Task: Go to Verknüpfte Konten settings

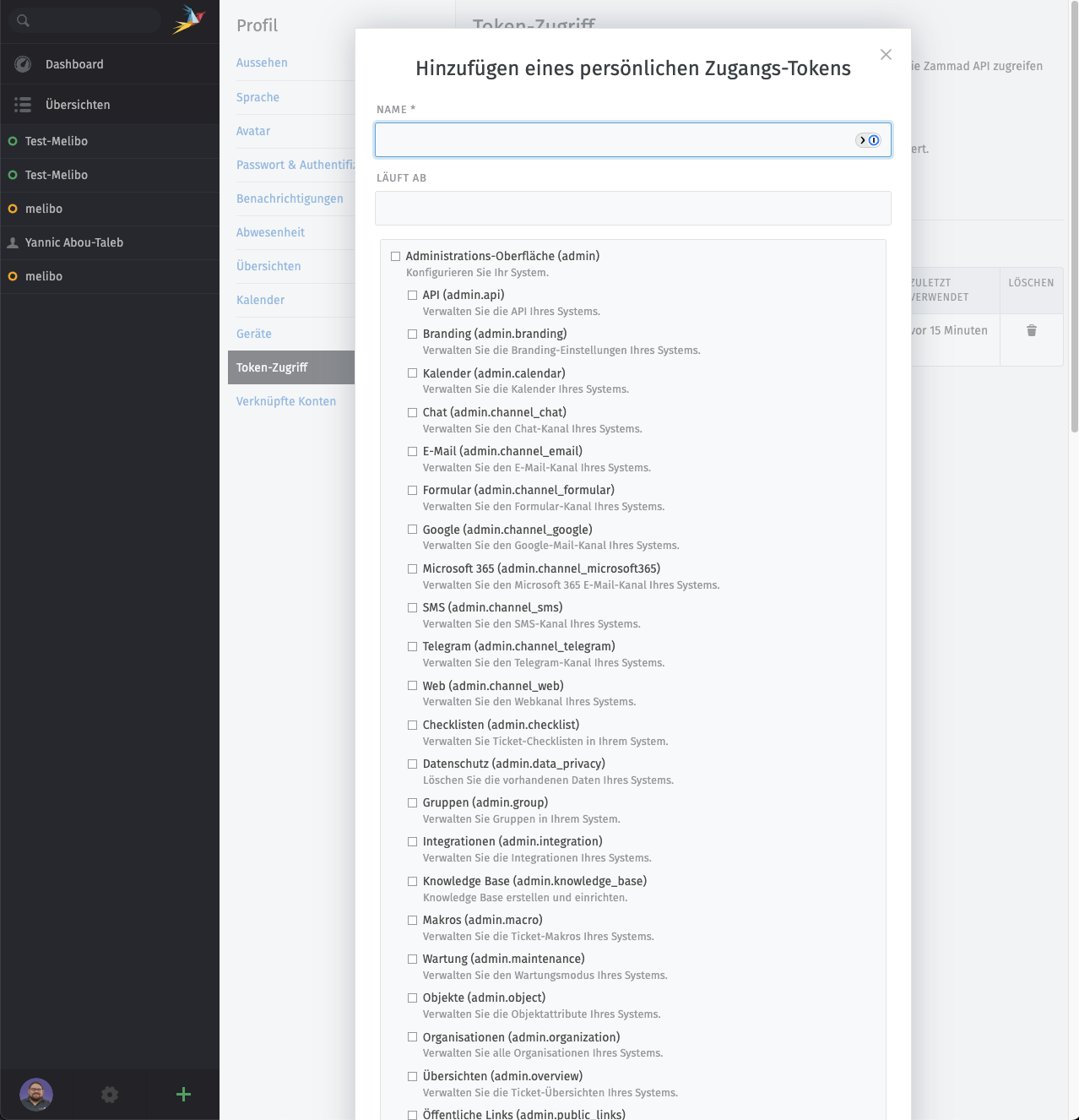Action: [x=286, y=401]
